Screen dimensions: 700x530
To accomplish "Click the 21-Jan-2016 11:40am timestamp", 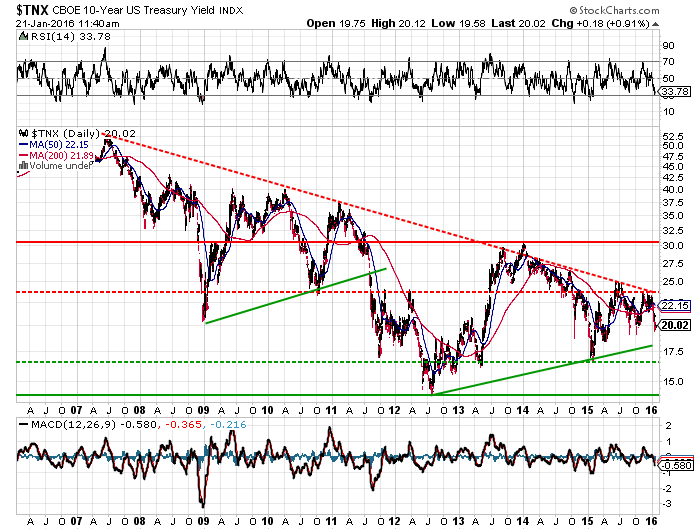I will click(61, 23).
